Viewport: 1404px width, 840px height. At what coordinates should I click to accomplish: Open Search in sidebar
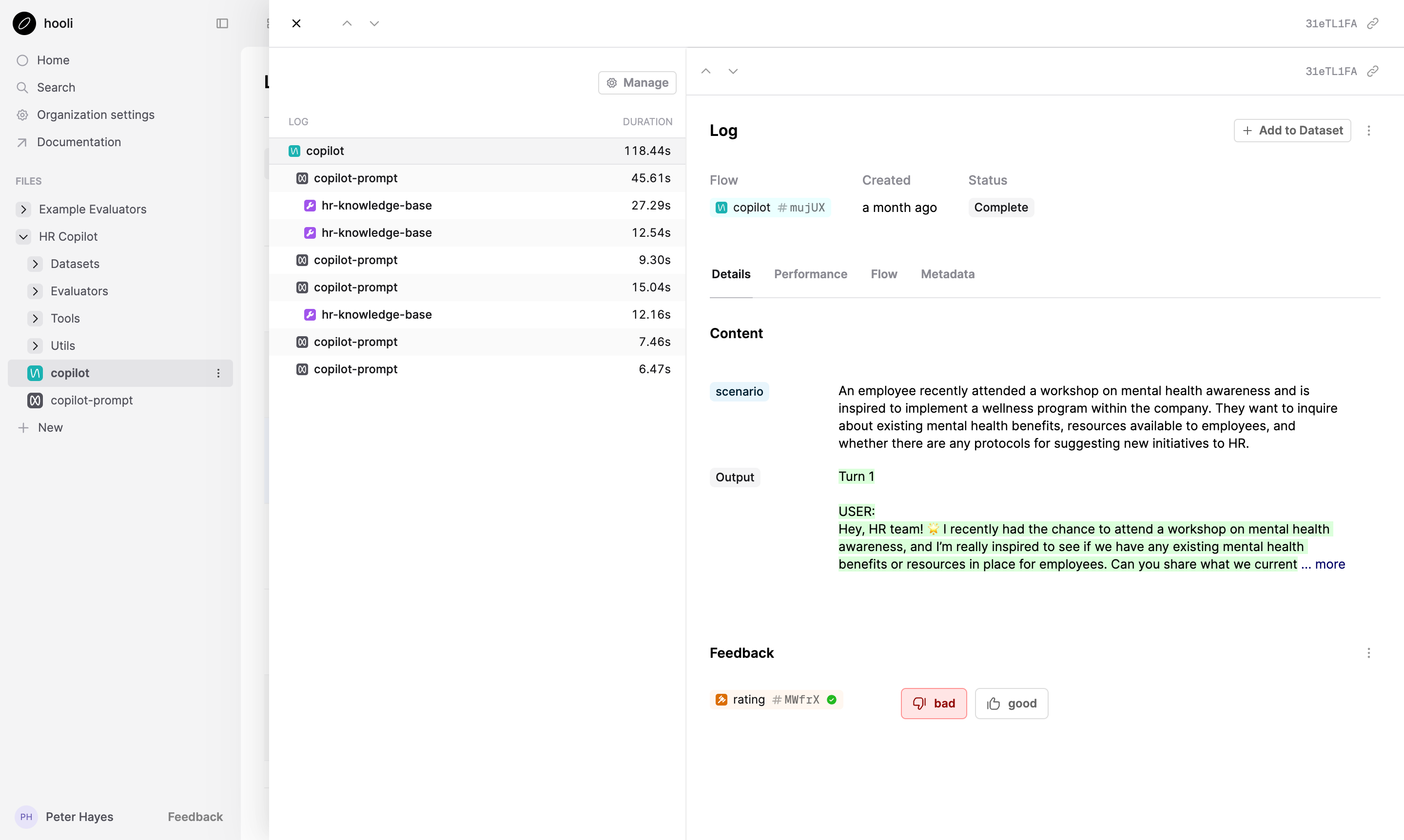pyautogui.click(x=56, y=87)
